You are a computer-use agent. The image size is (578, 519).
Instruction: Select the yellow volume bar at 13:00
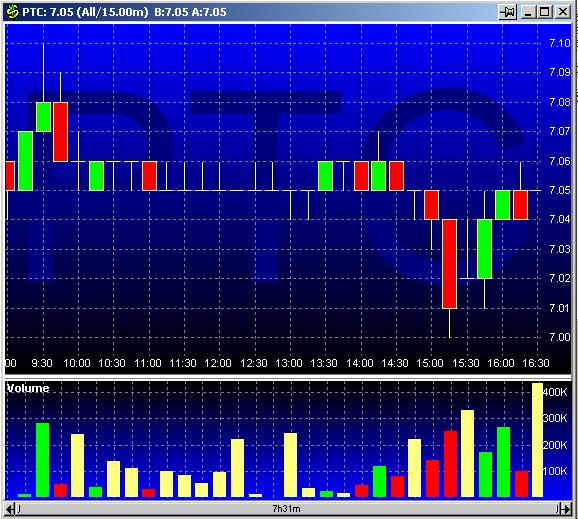coord(290,465)
